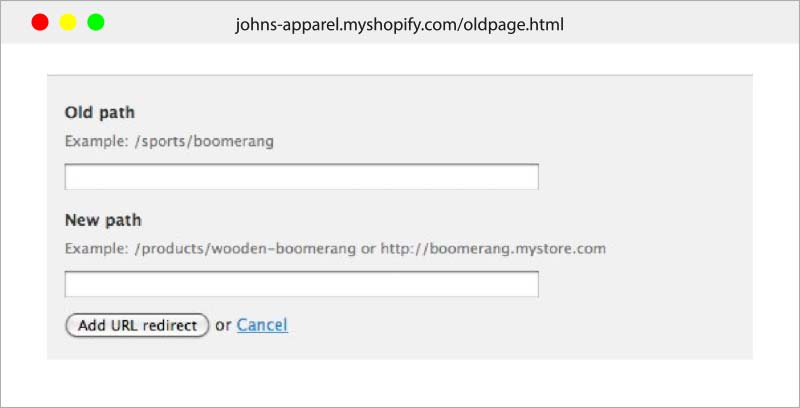
Task: Click the /products/wooden-boomerang example text
Action: 245,249
